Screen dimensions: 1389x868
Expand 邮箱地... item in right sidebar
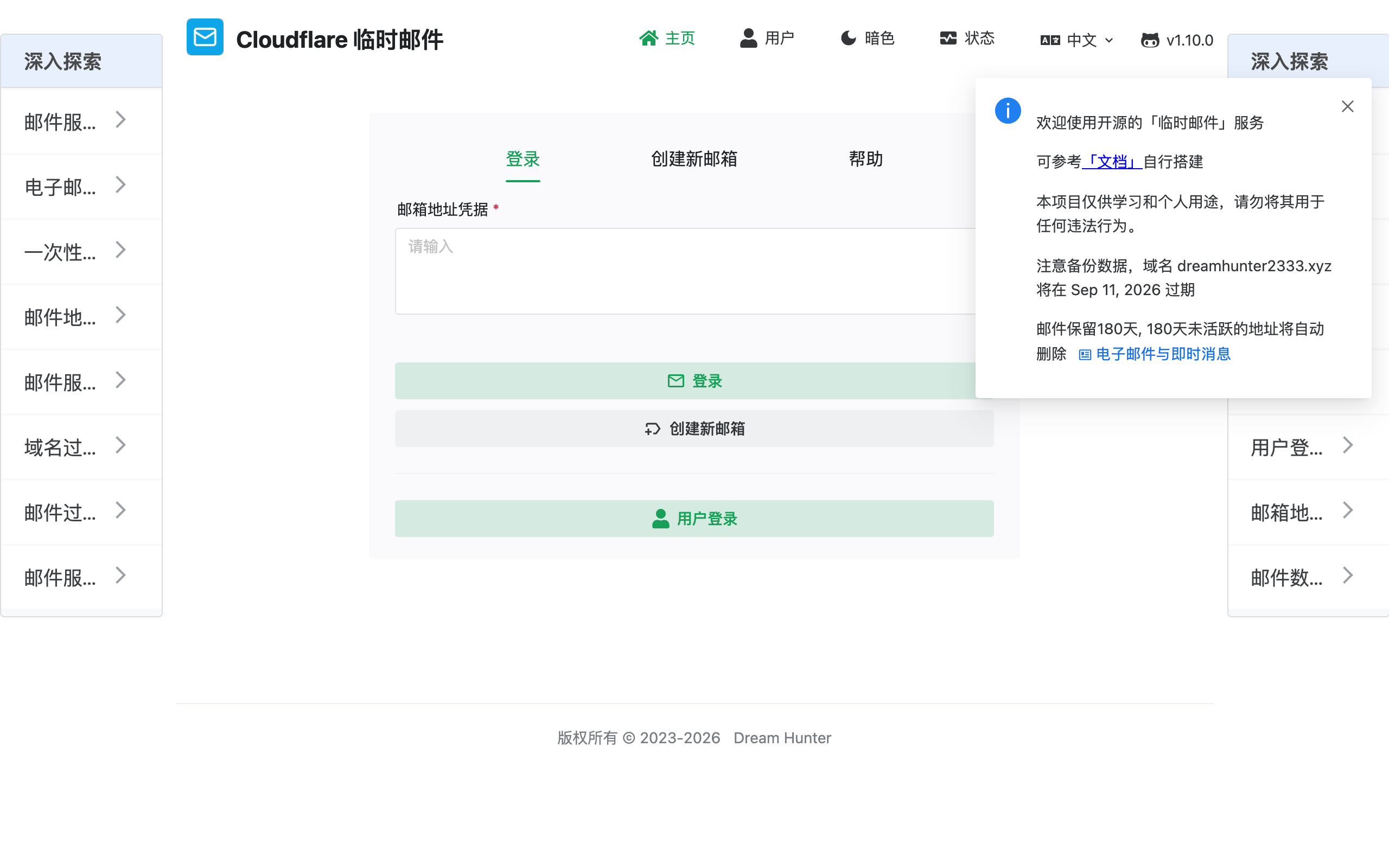(1308, 512)
